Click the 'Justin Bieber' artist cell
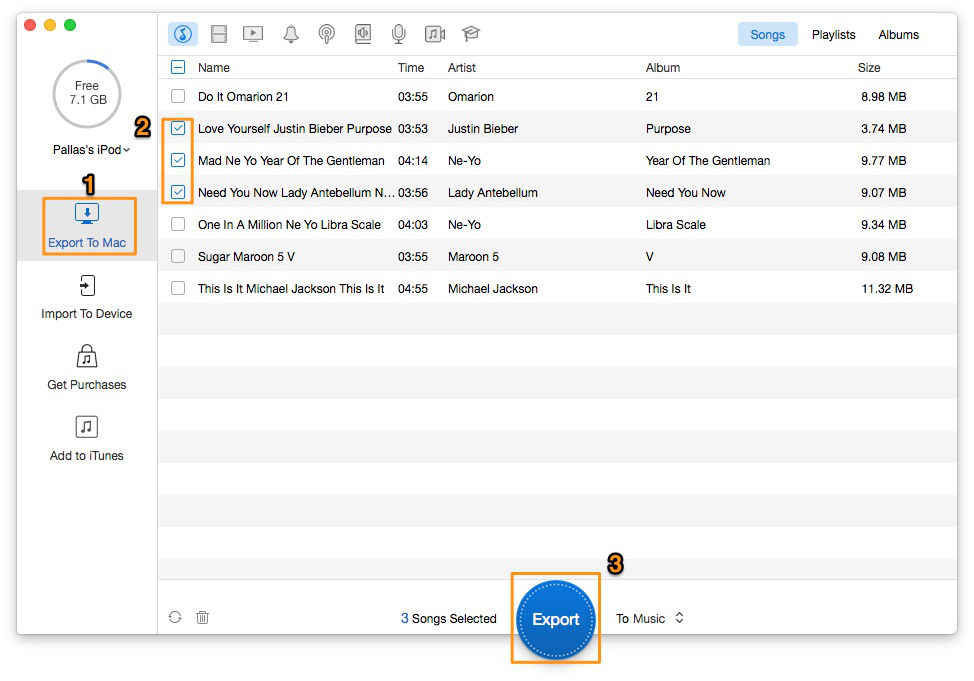This screenshot has height=681, width=974. 483,129
